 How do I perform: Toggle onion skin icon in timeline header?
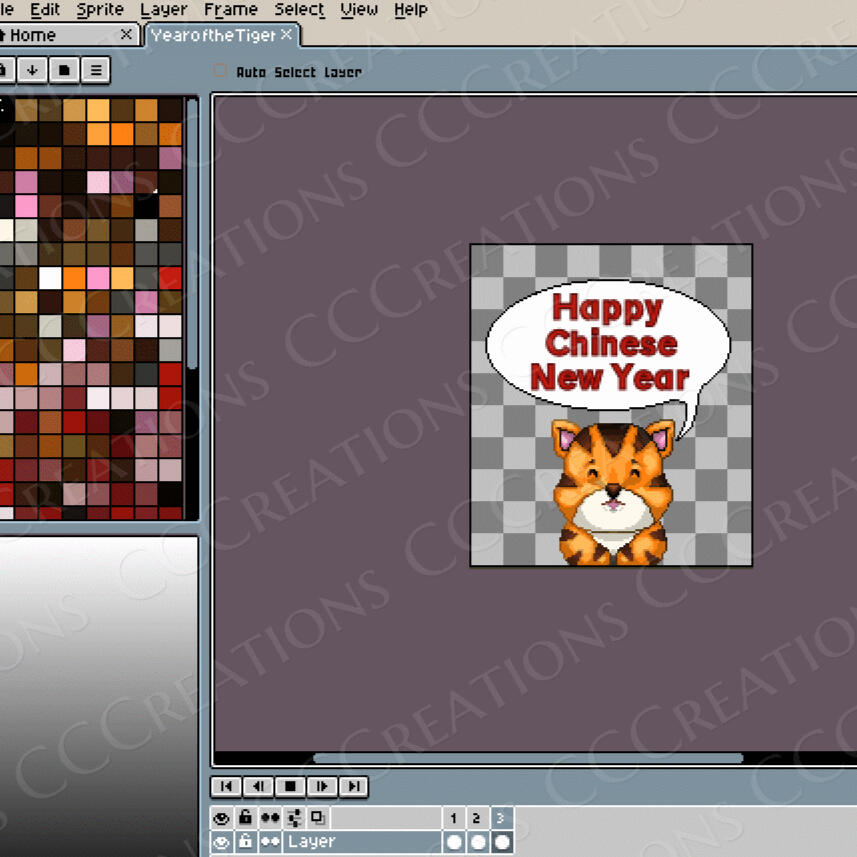[317, 818]
